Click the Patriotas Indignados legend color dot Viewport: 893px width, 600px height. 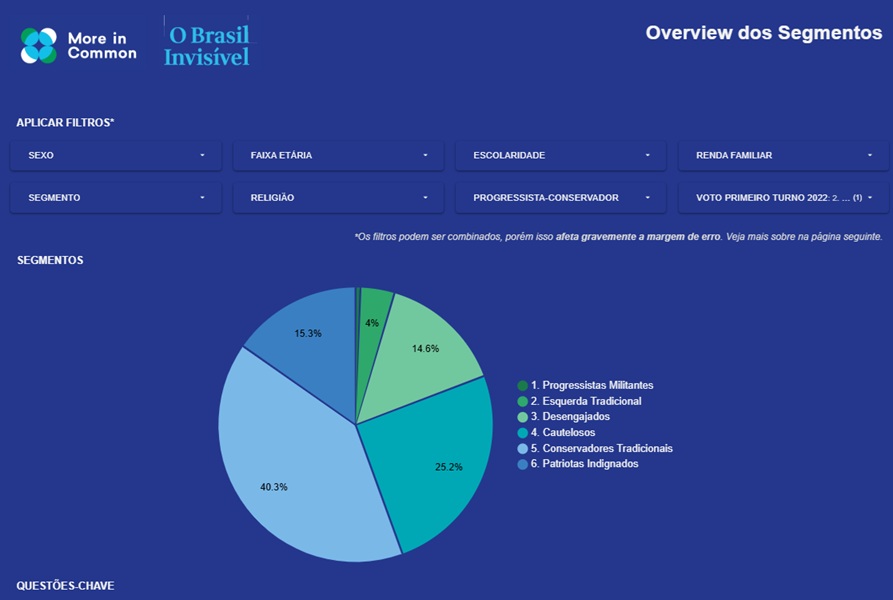coord(522,465)
